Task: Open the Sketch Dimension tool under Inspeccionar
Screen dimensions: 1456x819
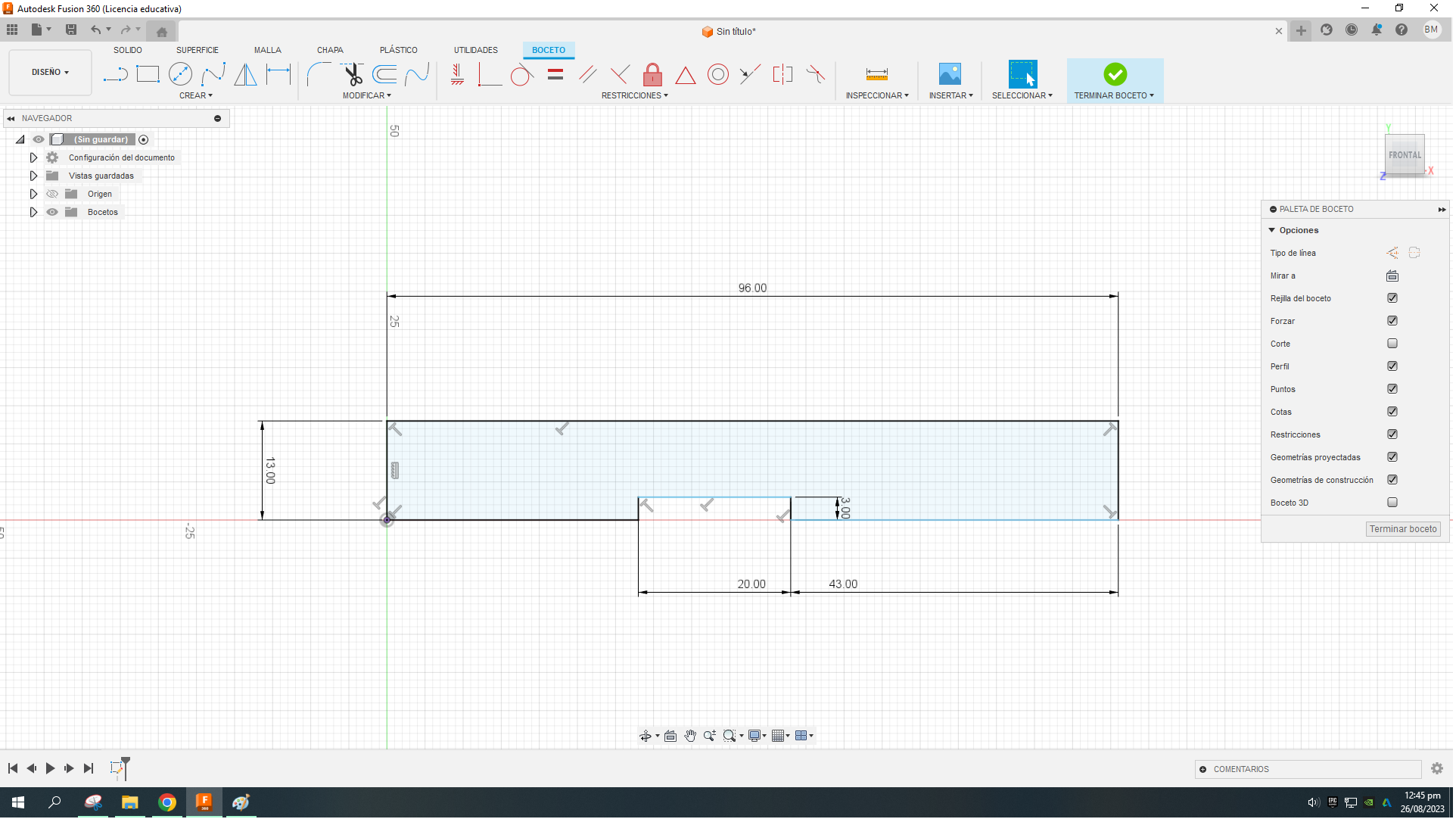Action: 876,73
